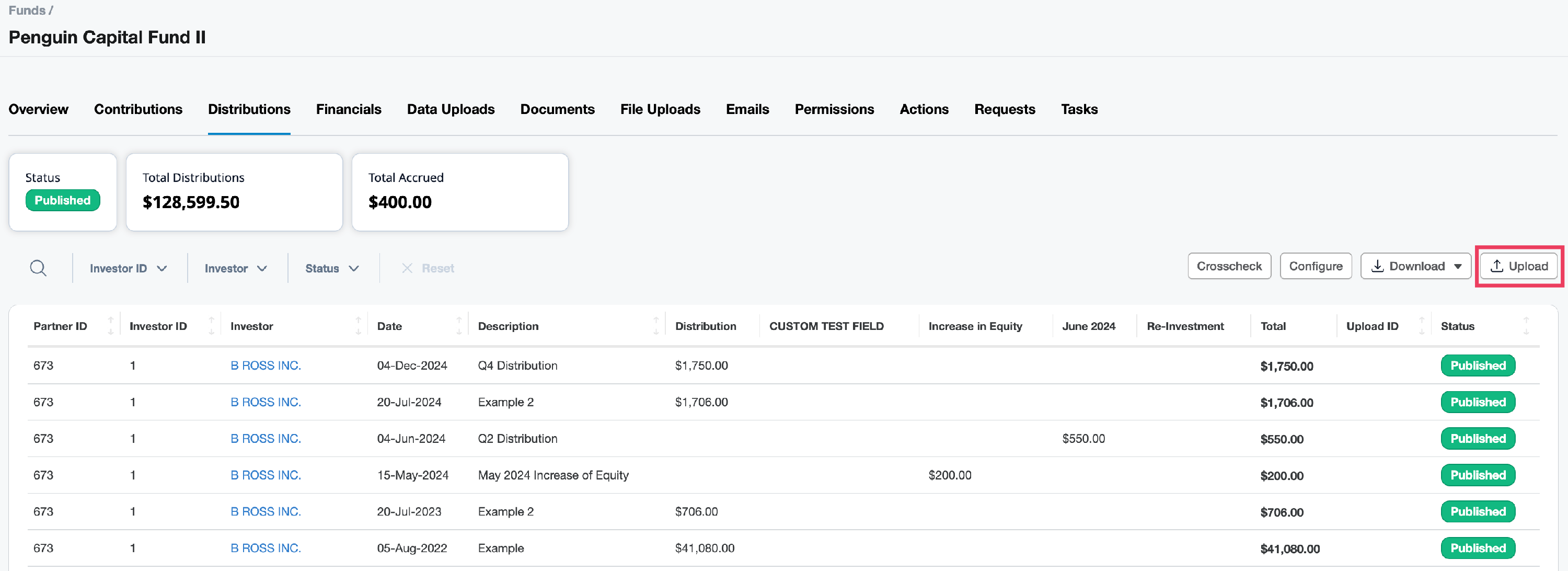Screen dimensions: 1568x571
Task: Sort the Status column arrows
Action: pos(1526,326)
